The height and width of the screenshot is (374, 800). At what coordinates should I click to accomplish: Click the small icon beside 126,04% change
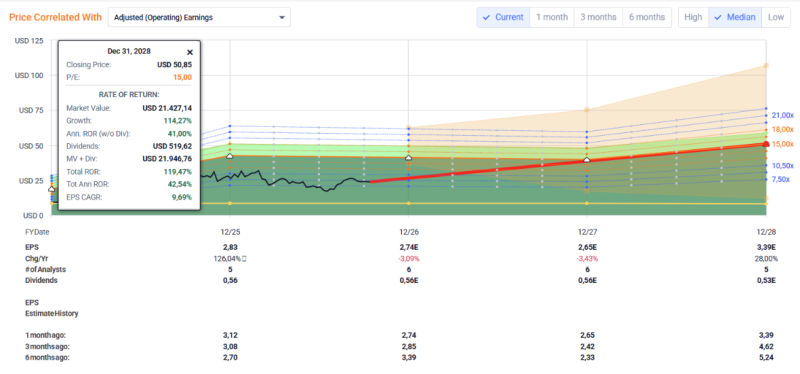(244, 259)
